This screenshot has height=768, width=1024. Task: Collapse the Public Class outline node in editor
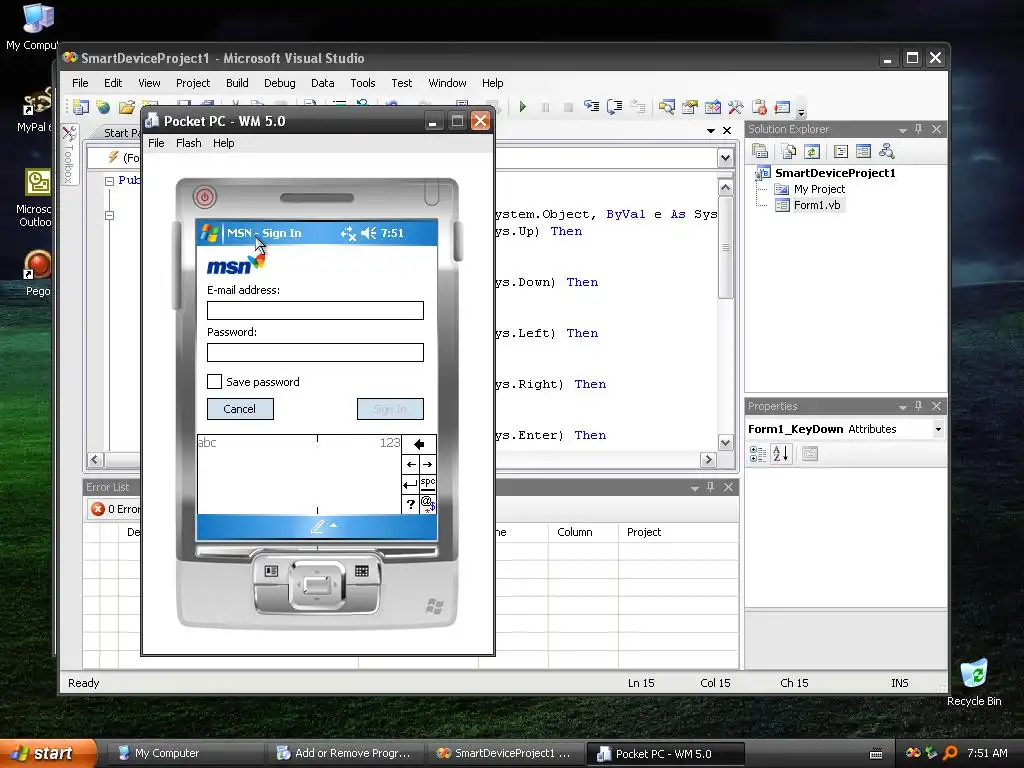pyautogui.click(x=110, y=181)
